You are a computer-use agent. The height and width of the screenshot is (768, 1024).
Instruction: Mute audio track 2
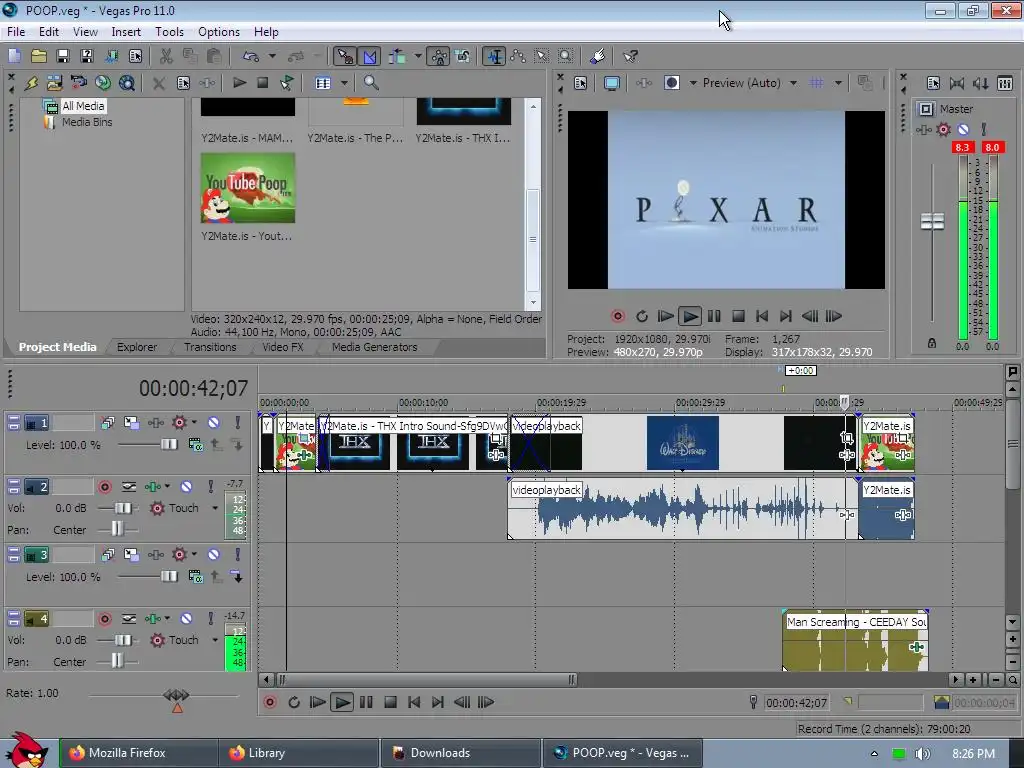point(186,487)
